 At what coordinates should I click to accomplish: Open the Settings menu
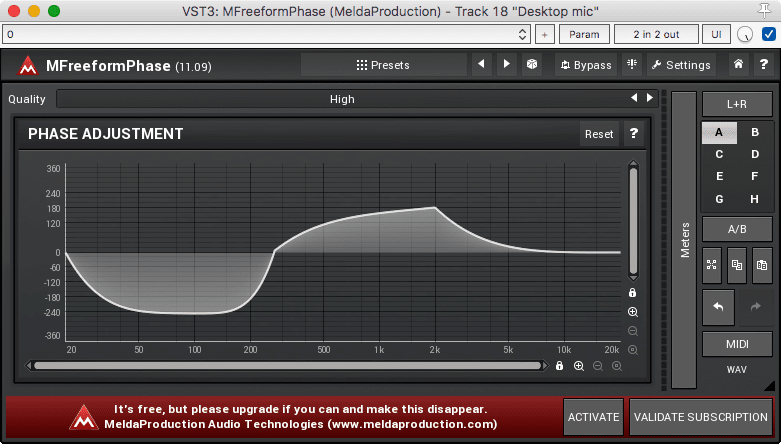[680, 65]
